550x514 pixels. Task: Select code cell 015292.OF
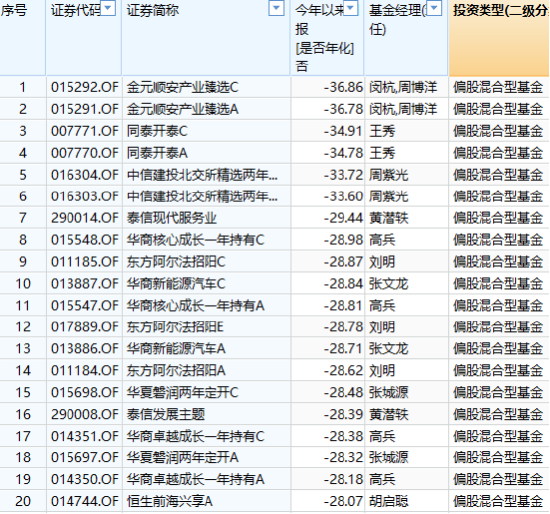[x=85, y=87]
